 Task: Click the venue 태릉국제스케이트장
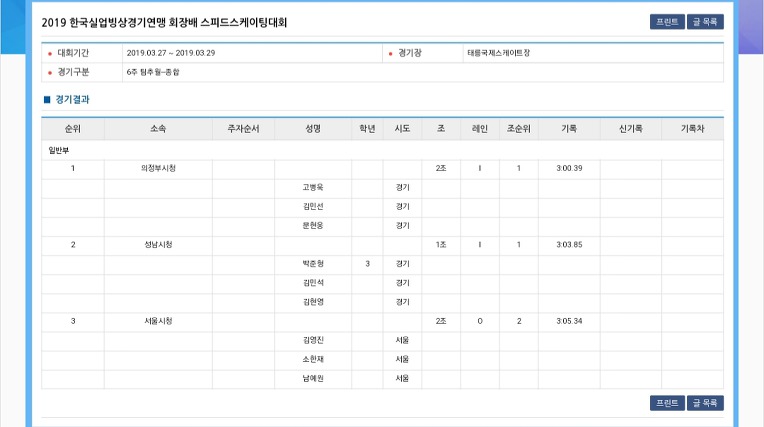pos(498,53)
